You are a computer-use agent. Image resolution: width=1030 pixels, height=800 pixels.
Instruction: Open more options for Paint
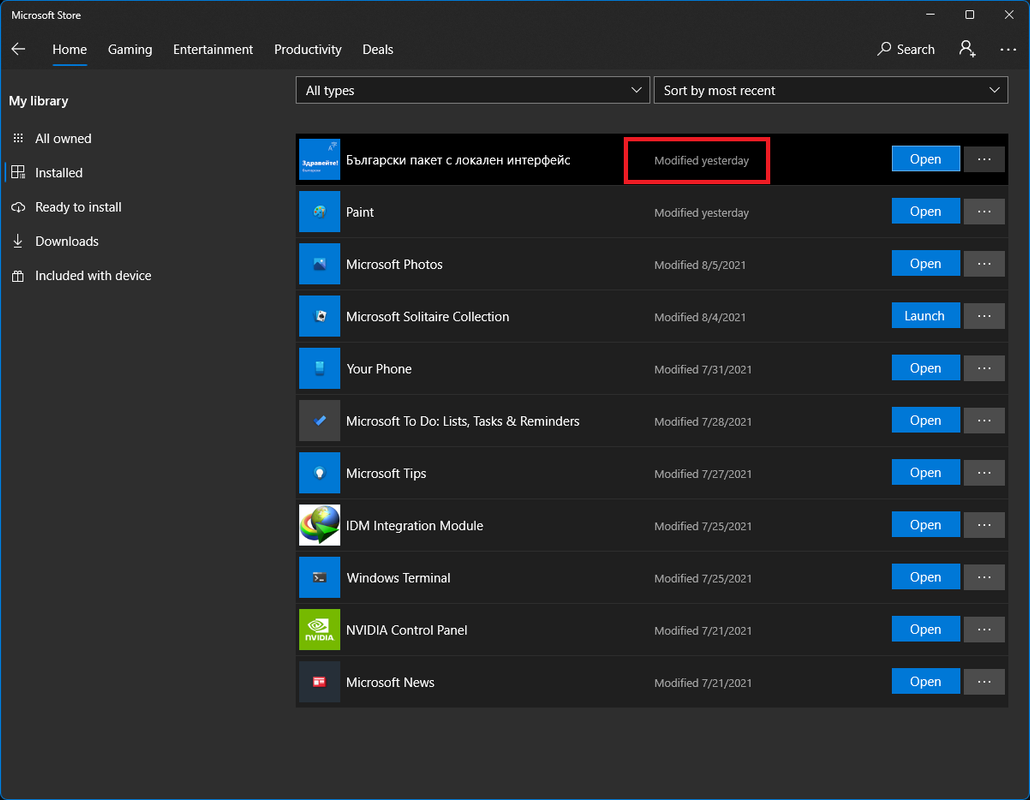click(x=983, y=211)
